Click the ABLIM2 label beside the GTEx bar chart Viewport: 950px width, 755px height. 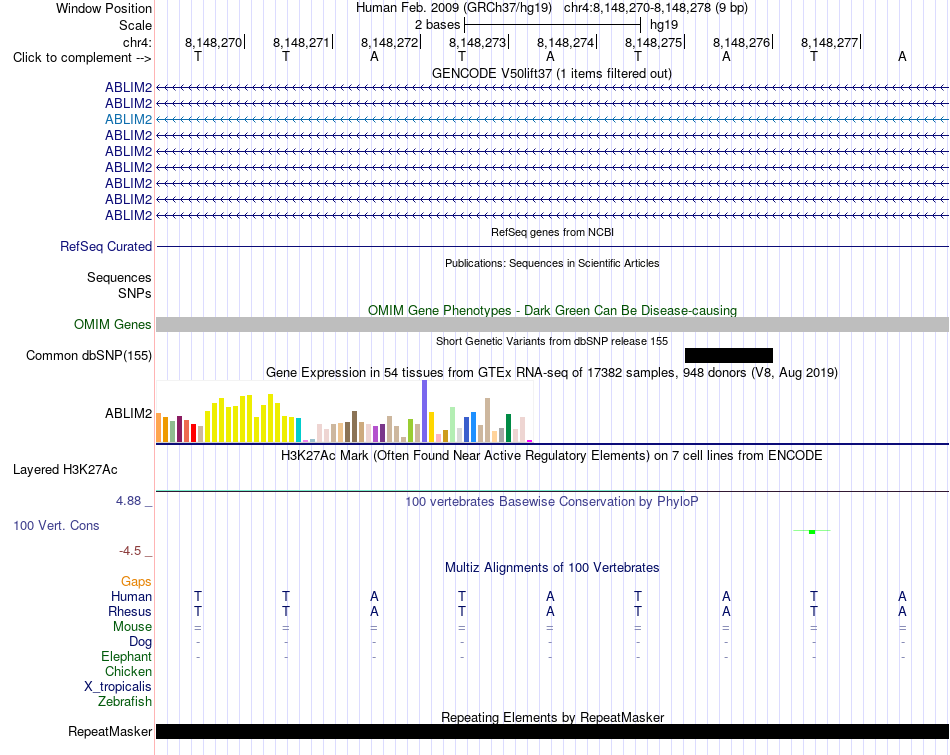click(x=128, y=413)
